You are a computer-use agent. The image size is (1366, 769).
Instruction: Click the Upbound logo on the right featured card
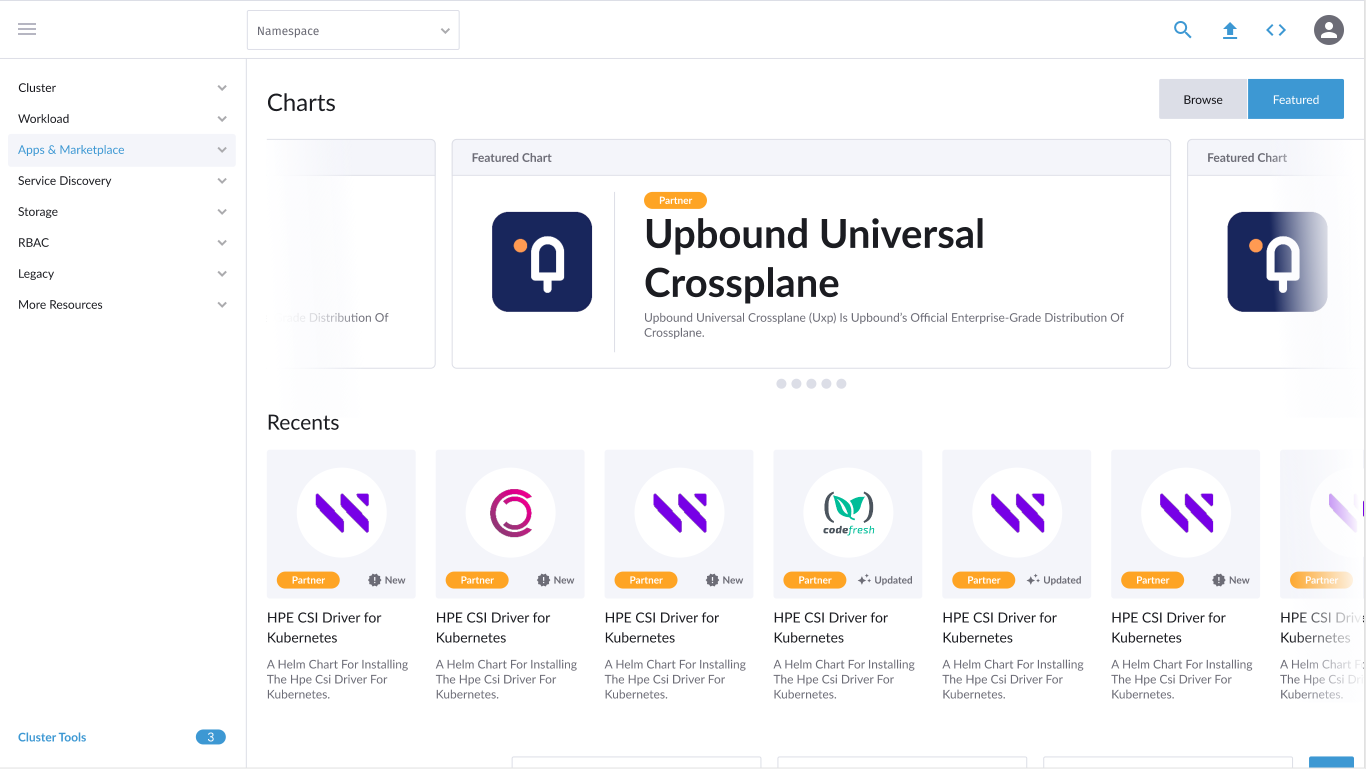pos(1277,262)
